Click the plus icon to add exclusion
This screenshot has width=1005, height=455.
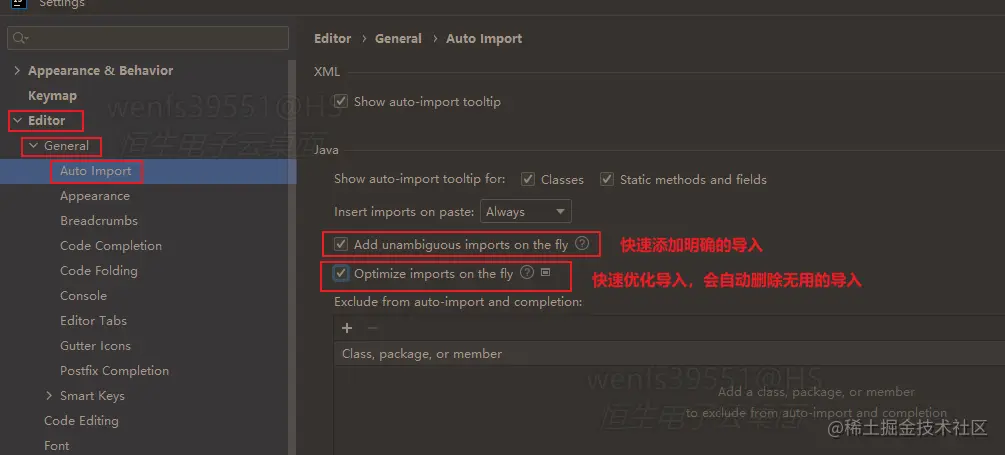pyautogui.click(x=347, y=328)
